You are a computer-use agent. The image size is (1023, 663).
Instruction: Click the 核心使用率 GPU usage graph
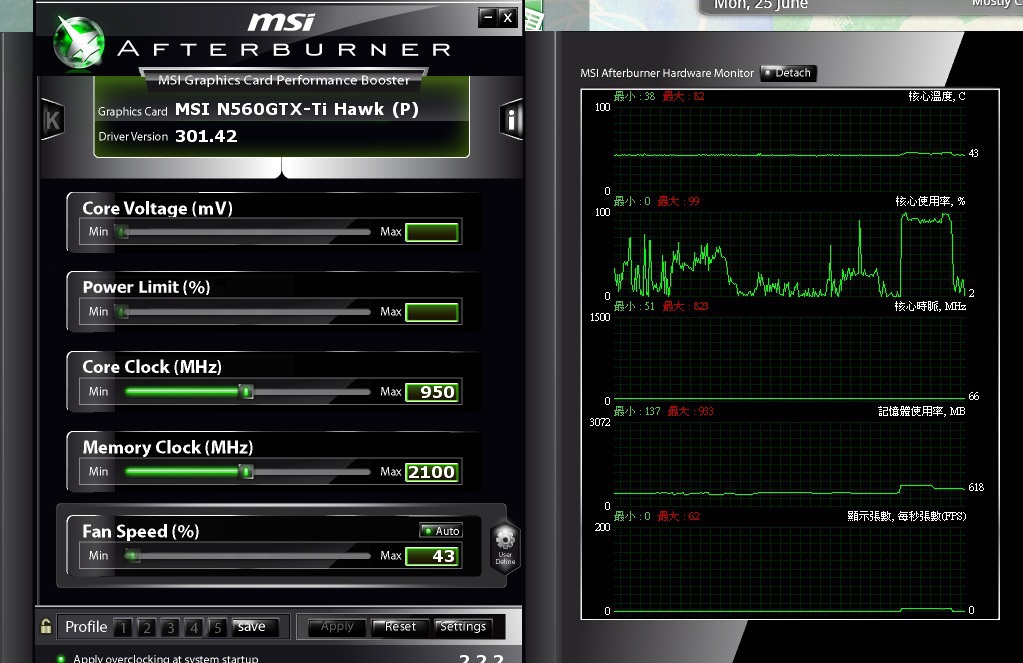tap(789, 254)
